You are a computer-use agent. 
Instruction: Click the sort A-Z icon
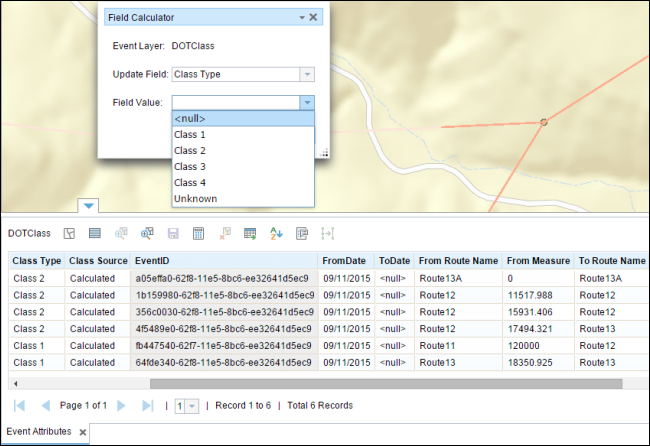[x=277, y=233]
